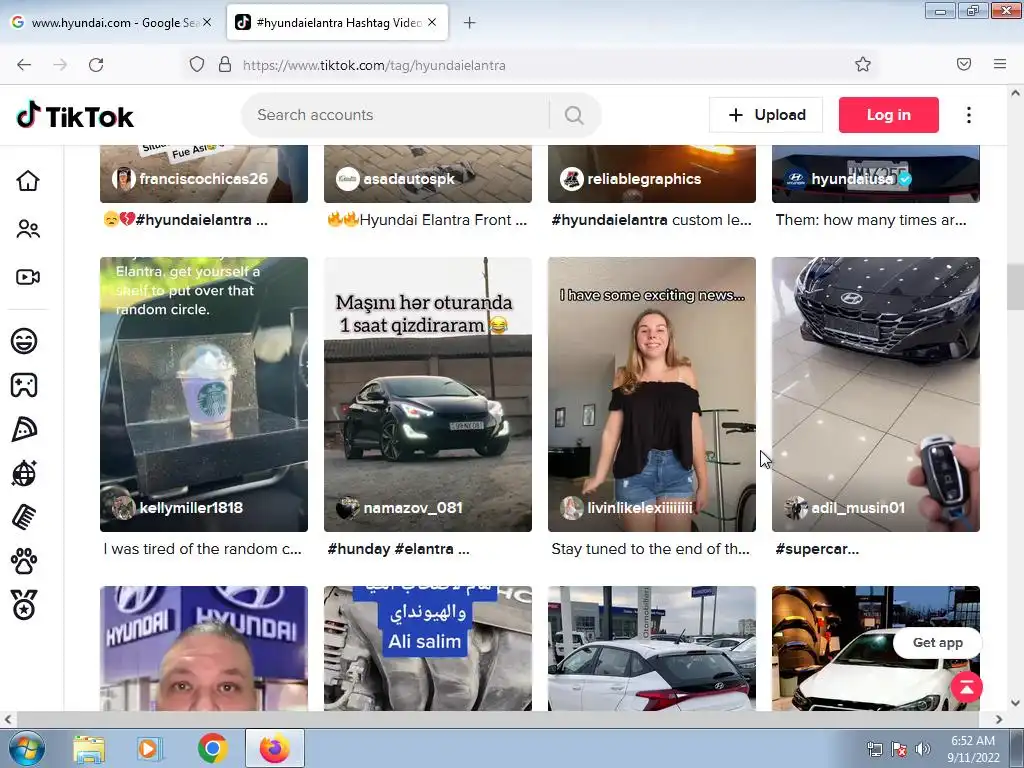Click the taskbar volume speaker icon
The width and height of the screenshot is (1024, 768).
(x=922, y=750)
